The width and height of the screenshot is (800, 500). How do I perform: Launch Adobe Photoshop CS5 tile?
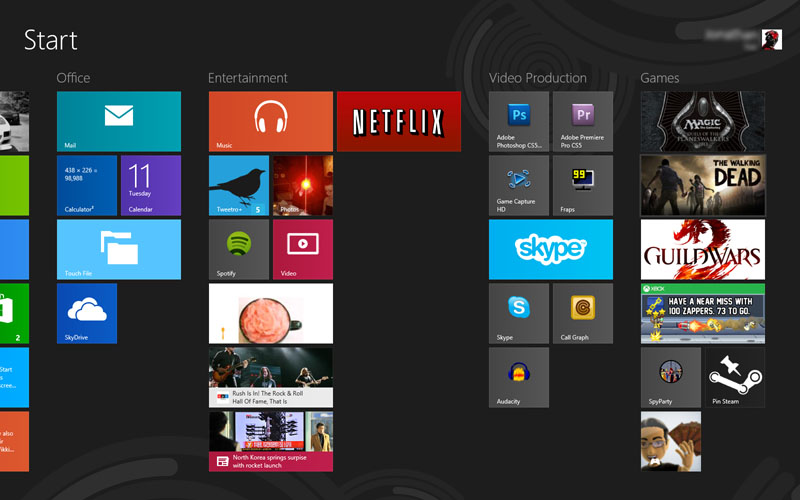(x=519, y=121)
